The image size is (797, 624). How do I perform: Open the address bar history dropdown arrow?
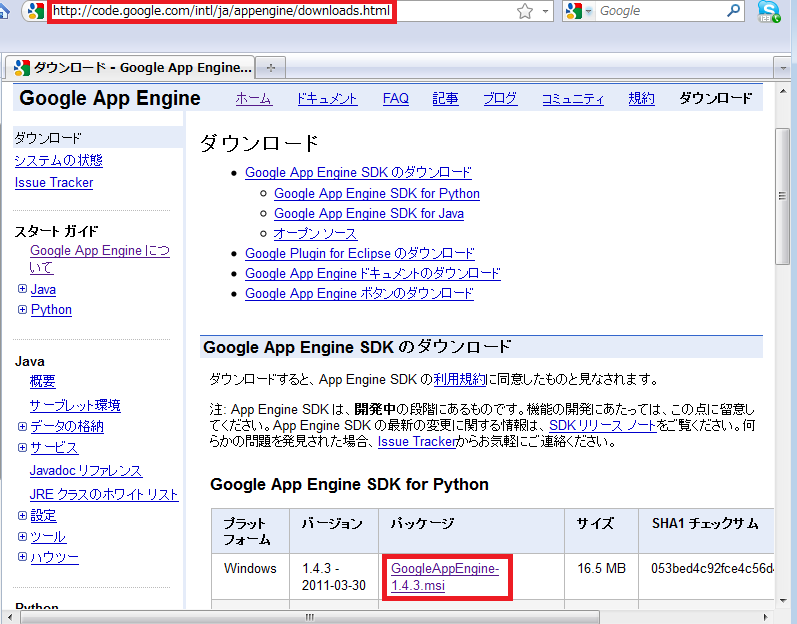tap(545, 11)
